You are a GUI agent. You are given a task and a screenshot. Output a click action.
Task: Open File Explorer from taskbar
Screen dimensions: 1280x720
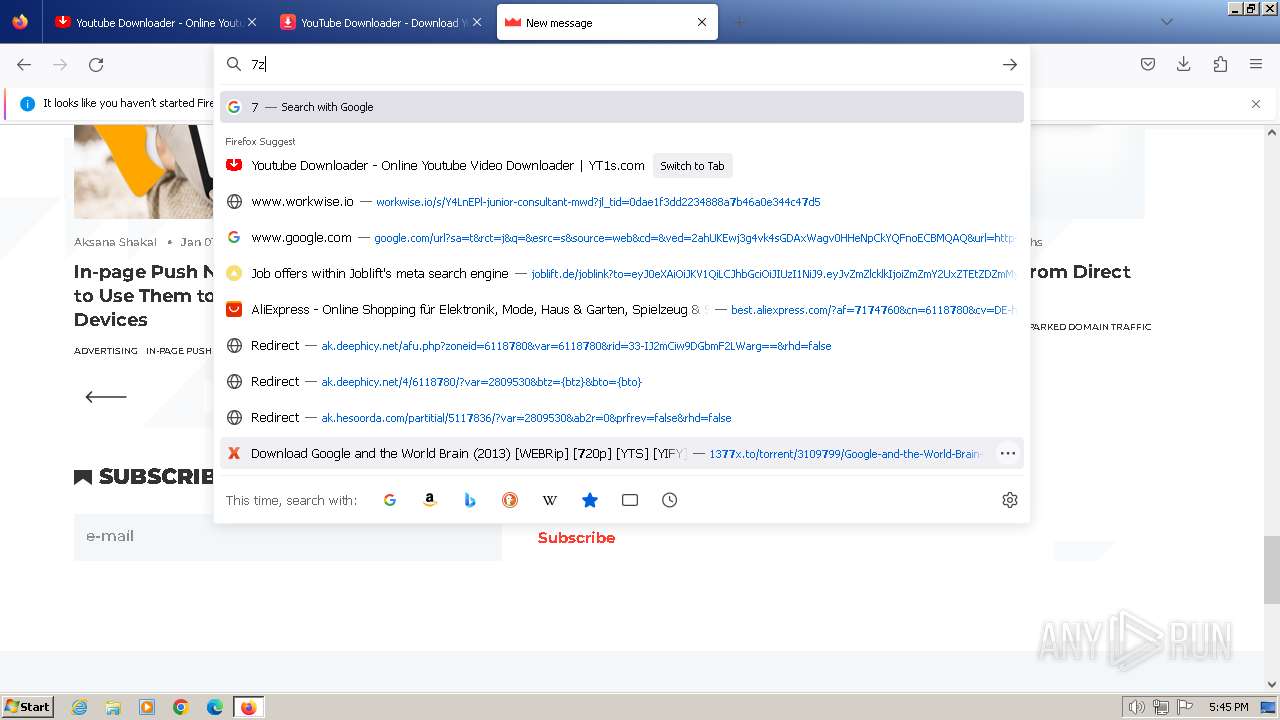[x=113, y=707]
